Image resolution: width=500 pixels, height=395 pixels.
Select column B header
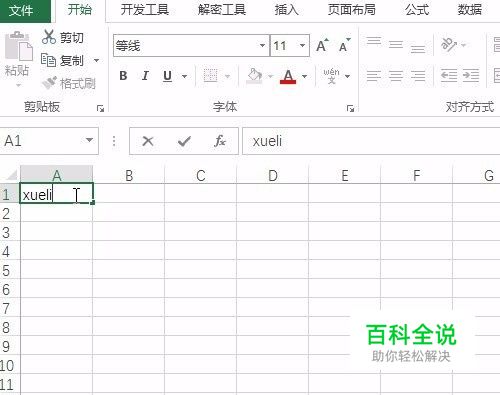pyautogui.click(x=129, y=175)
